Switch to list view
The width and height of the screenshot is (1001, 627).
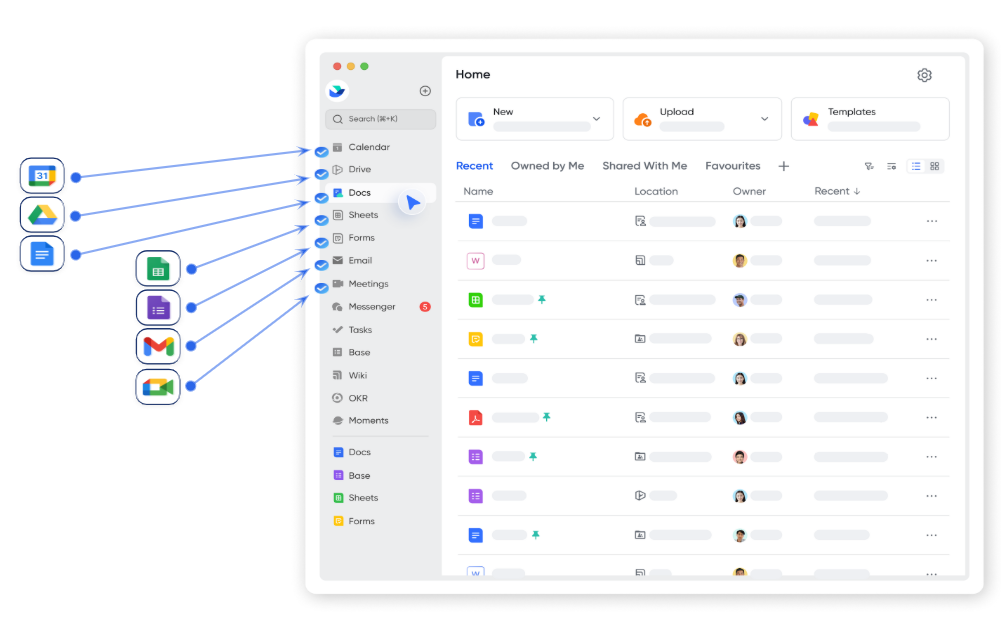(916, 166)
